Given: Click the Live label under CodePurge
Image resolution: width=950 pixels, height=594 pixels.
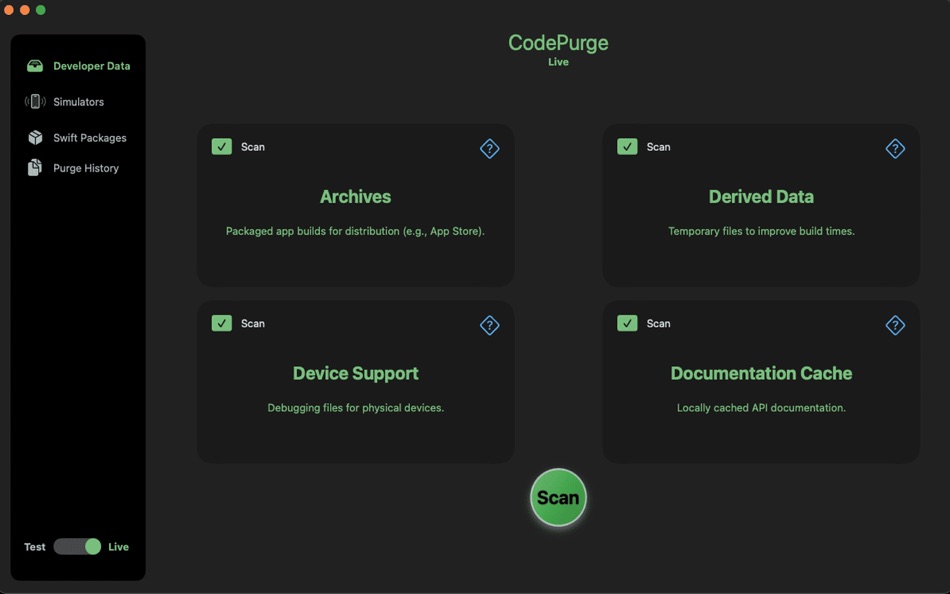Looking at the screenshot, I should point(558,61).
